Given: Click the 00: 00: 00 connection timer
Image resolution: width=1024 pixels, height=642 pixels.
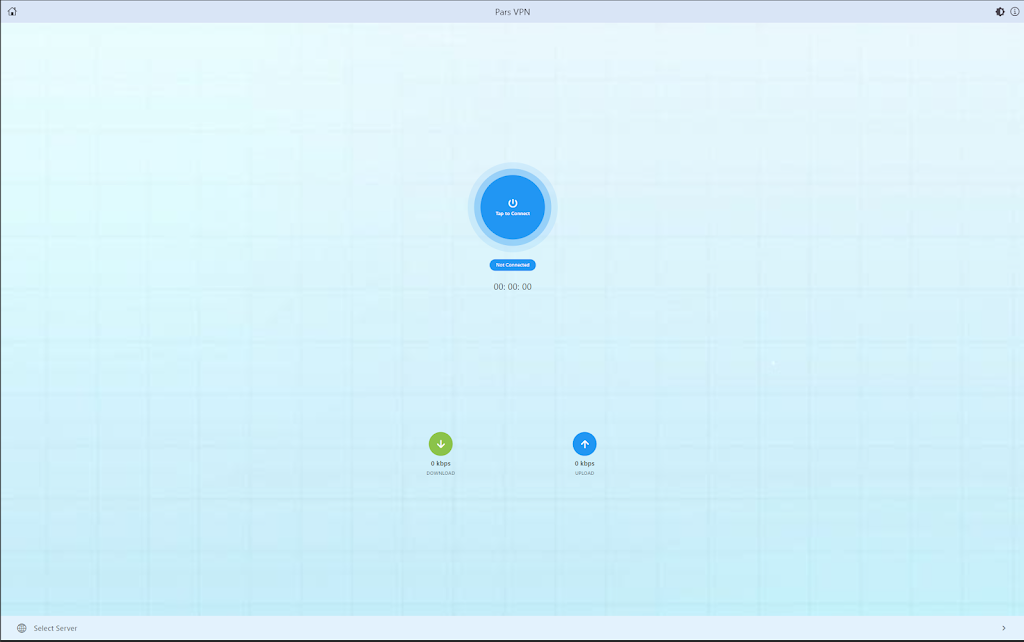Looking at the screenshot, I should pyautogui.click(x=512, y=287).
